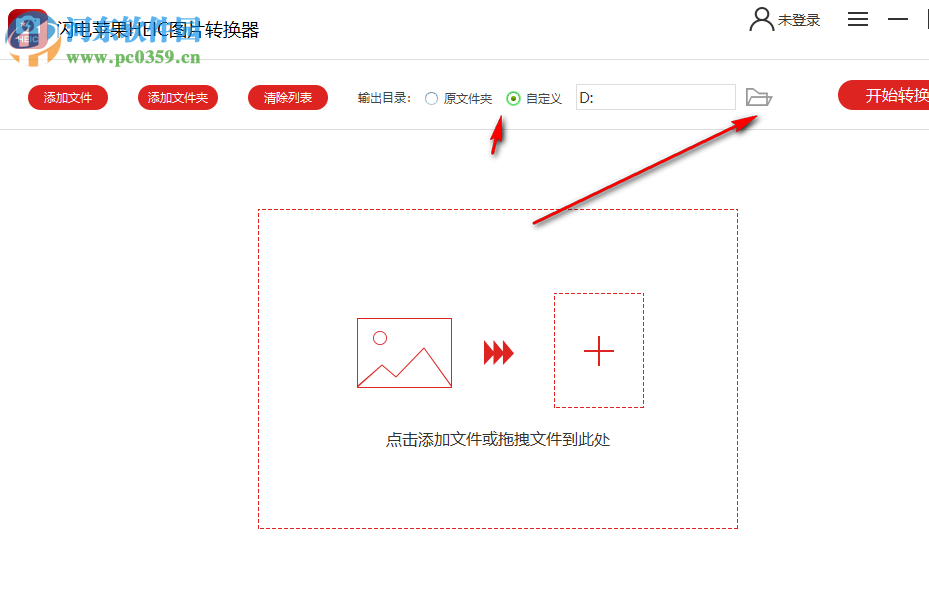Select the 自定义 output option
The height and width of the screenshot is (595, 929).
click(x=512, y=98)
